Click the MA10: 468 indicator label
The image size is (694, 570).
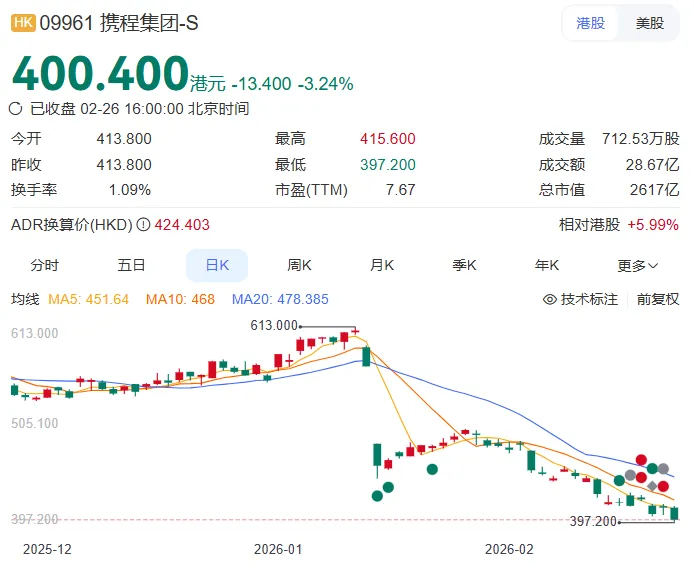tap(180, 300)
